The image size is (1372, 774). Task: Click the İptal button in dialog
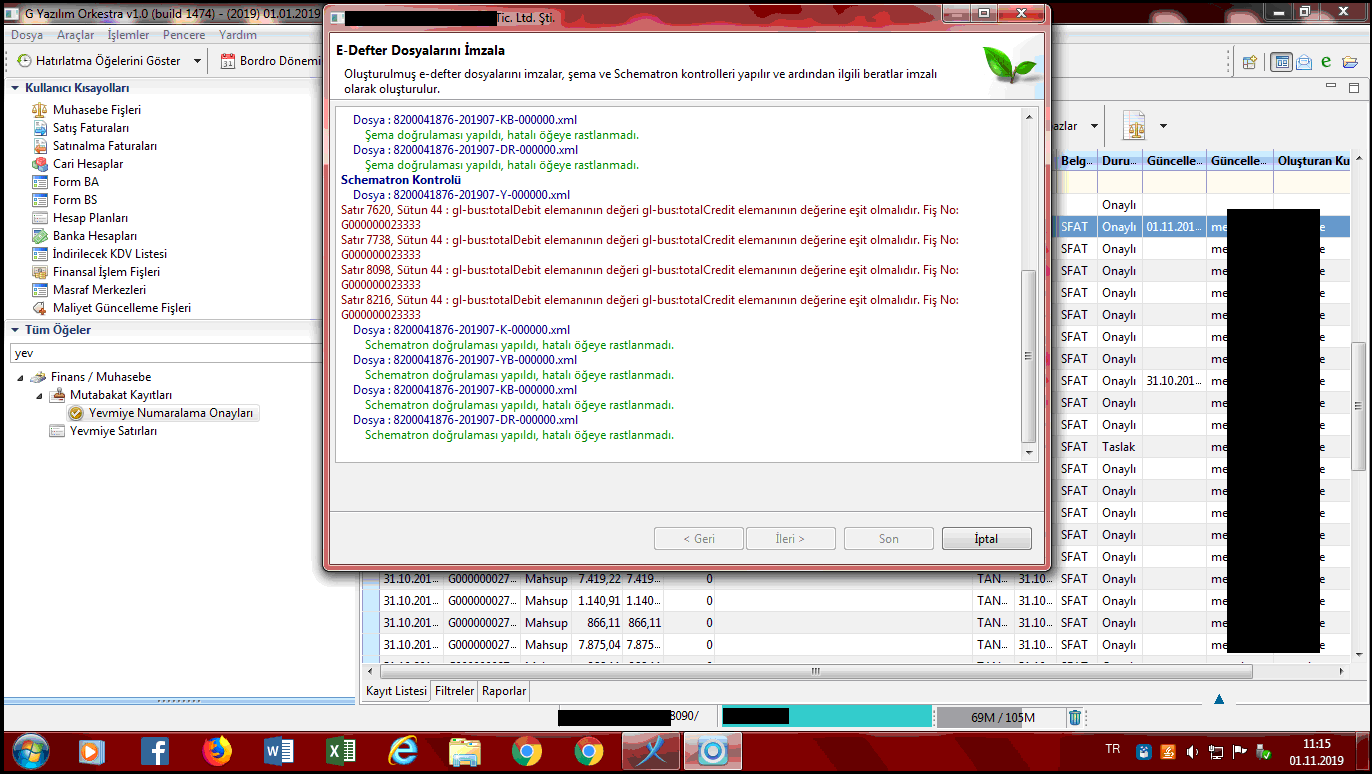[x=985, y=539]
